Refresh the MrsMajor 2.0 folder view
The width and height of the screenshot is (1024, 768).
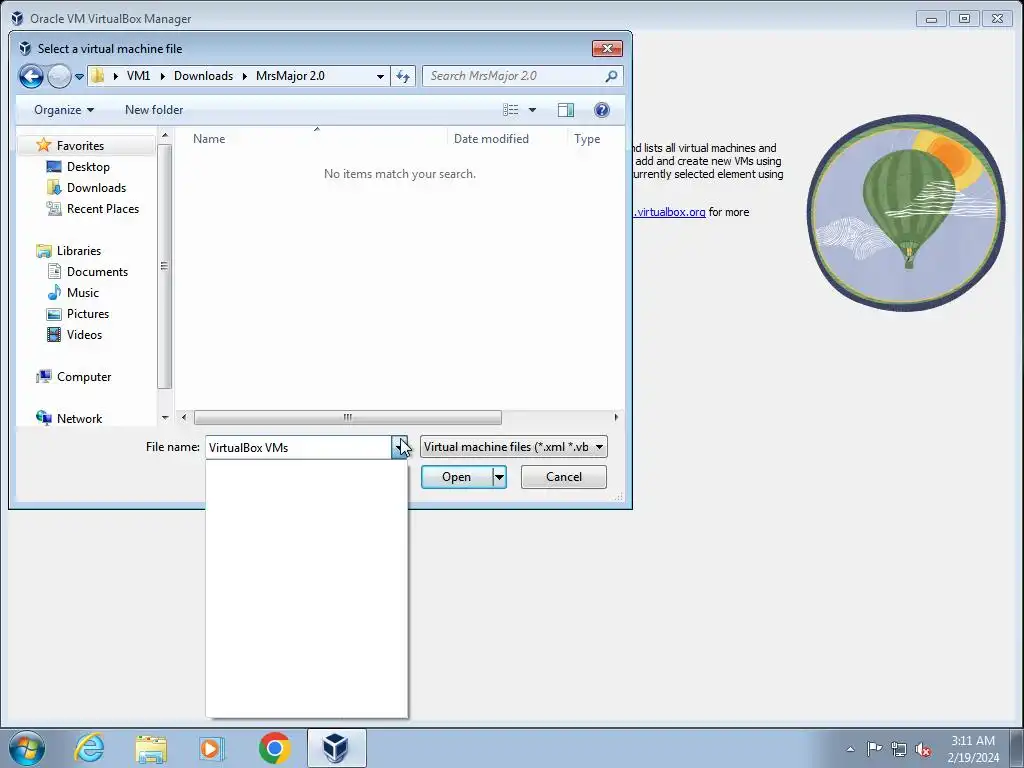[x=403, y=76]
